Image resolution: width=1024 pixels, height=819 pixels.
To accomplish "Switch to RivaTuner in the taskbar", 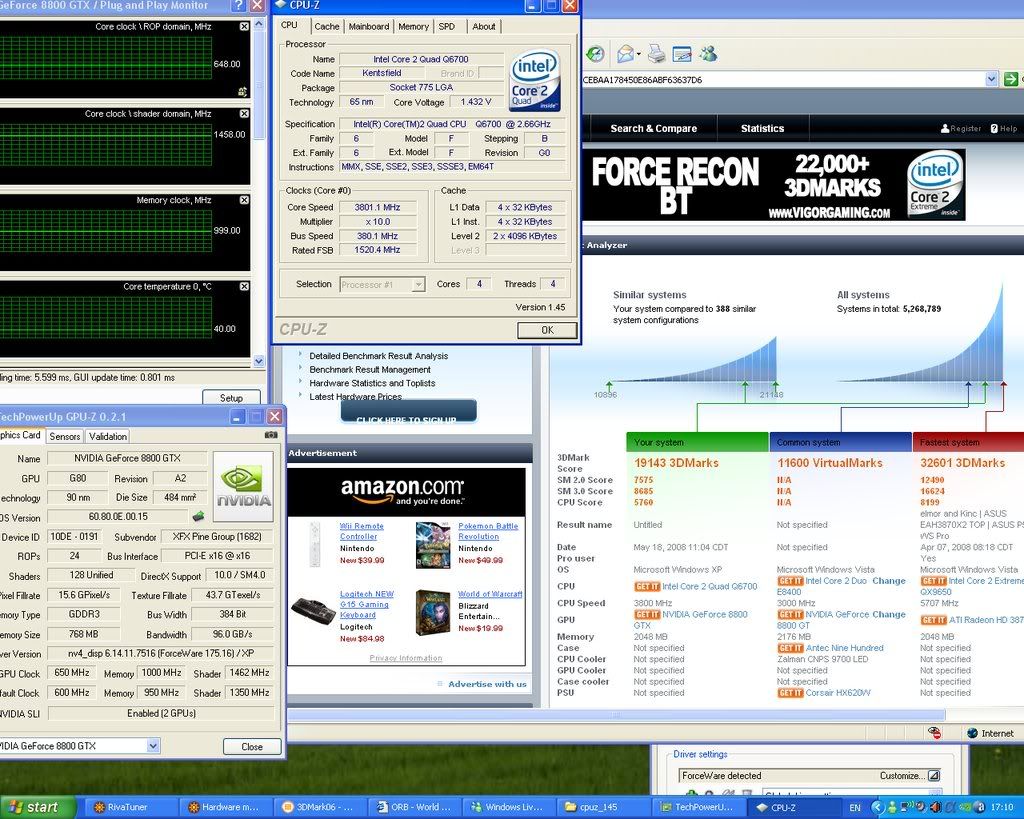I will tap(129, 807).
